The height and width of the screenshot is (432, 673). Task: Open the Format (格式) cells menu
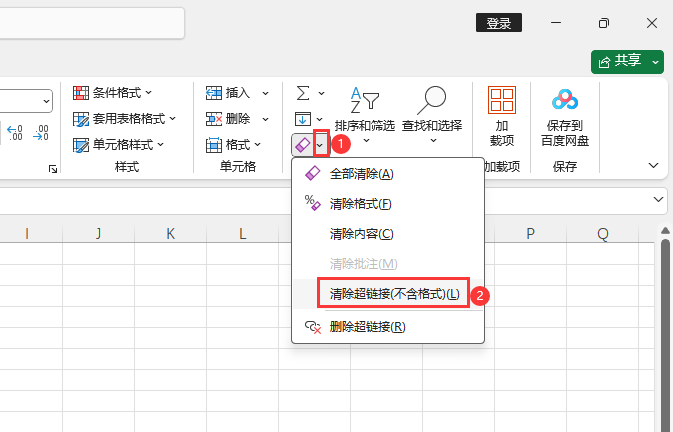click(234, 145)
